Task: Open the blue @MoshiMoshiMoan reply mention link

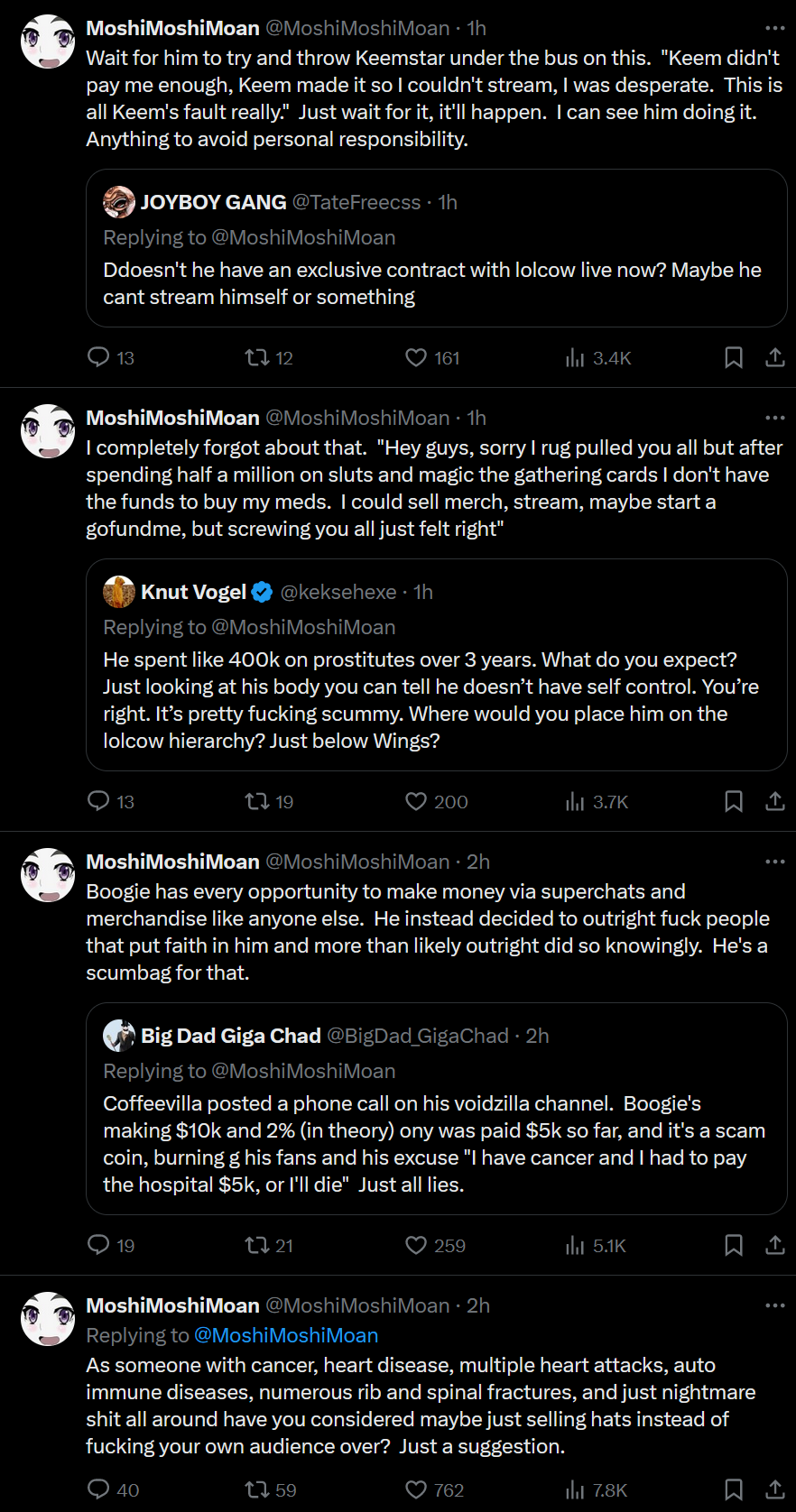Action: pyautogui.click(x=285, y=1335)
